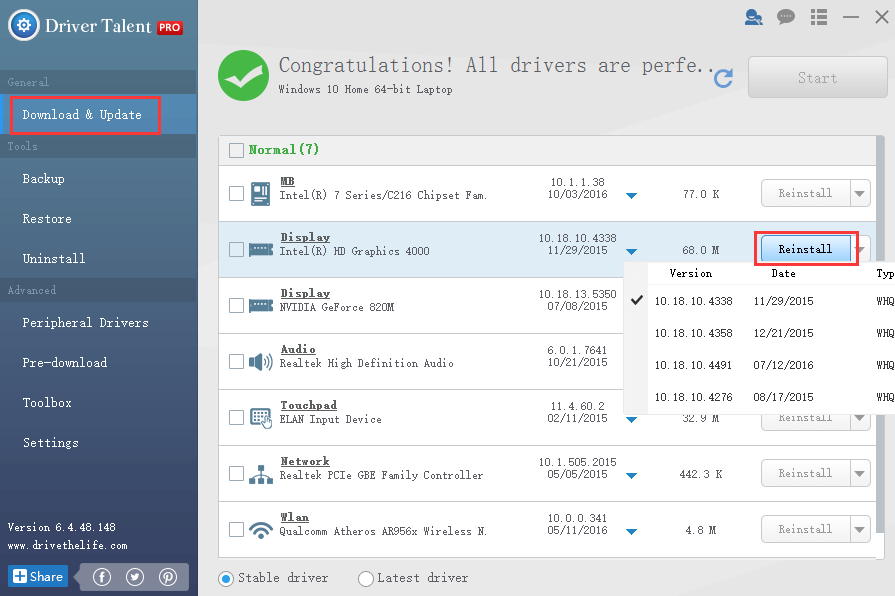
Task: Click the Realtek Audio speaker icon
Action: [262, 361]
